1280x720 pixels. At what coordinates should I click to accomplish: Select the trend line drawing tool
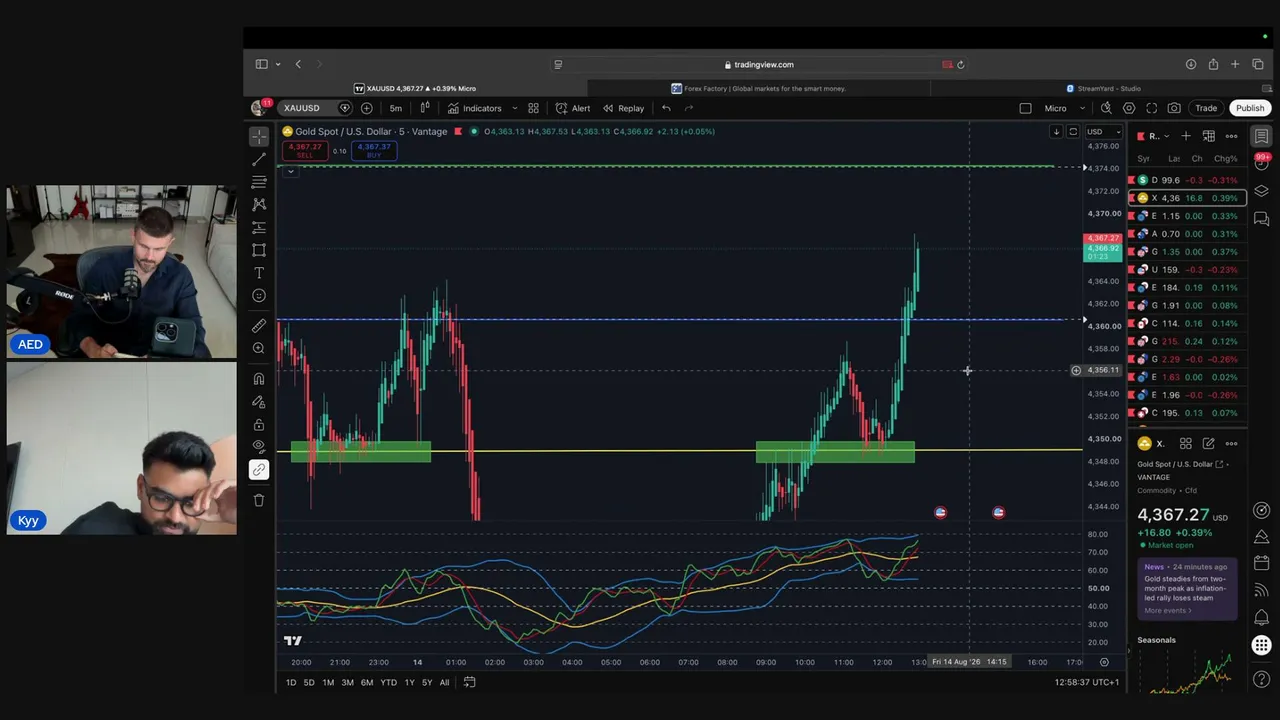(x=259, y=159)
